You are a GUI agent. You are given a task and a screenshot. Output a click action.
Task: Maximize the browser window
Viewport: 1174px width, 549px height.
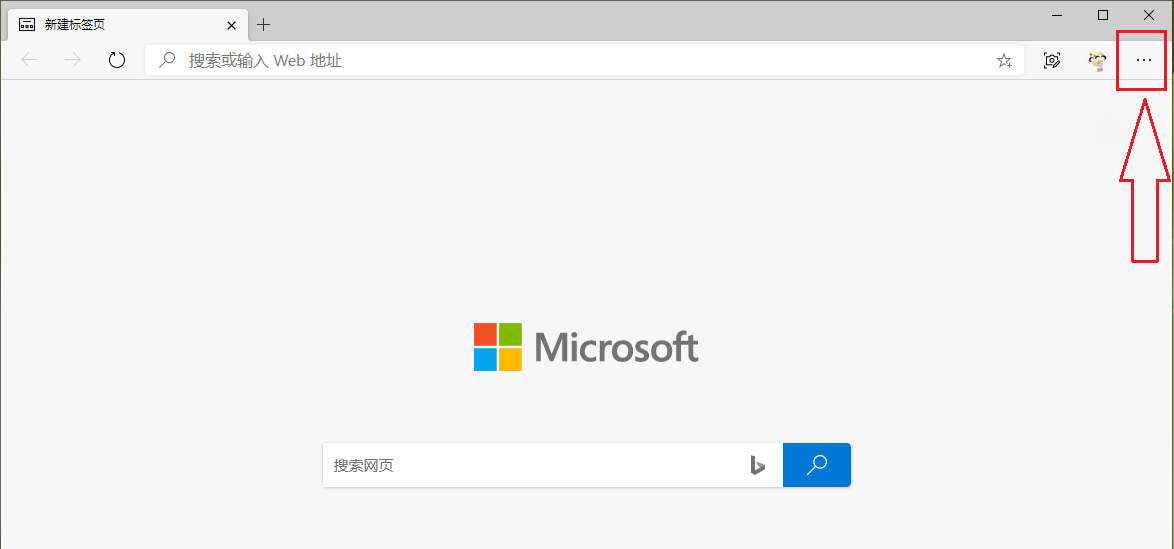point(1103,15)
